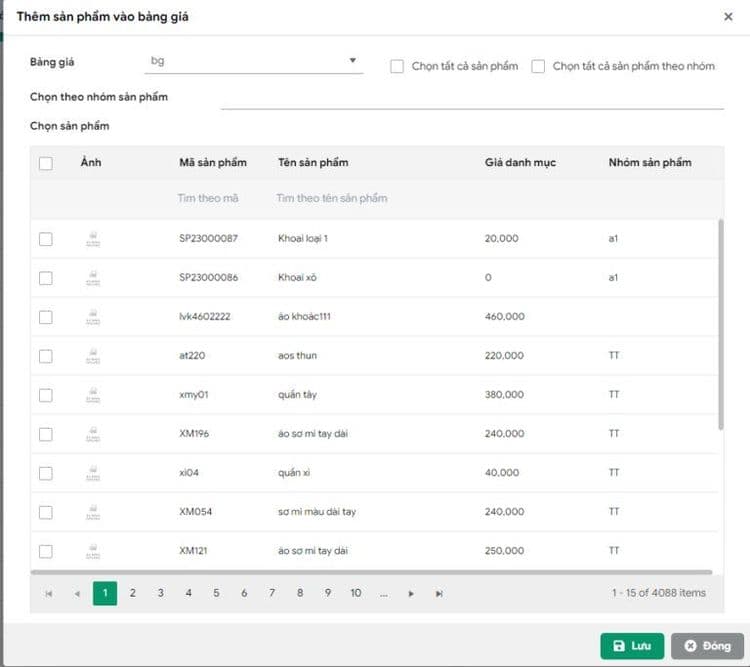Click image placeholder for Khoai loại 1

pyautogui.click(x=93, y=239)
